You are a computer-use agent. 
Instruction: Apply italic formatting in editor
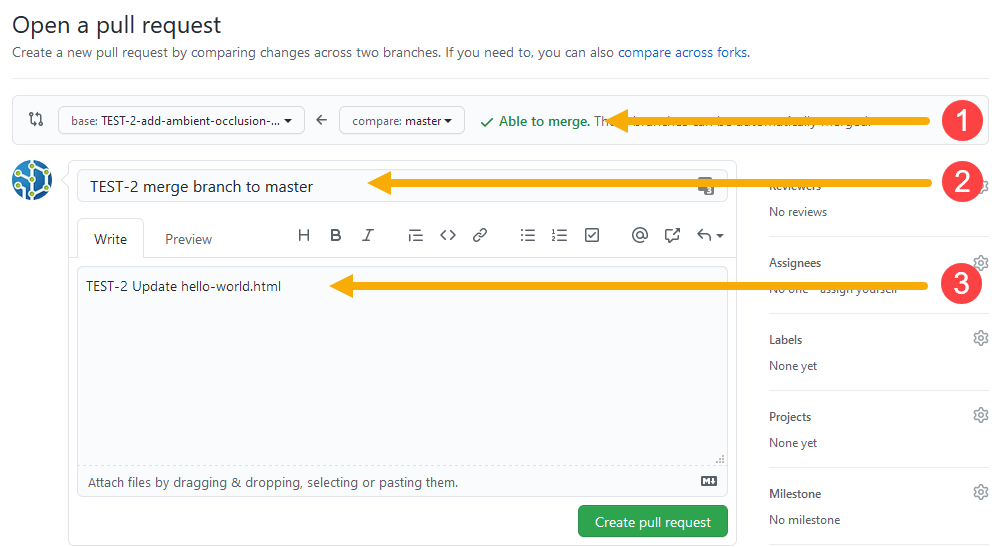point(368,235)
